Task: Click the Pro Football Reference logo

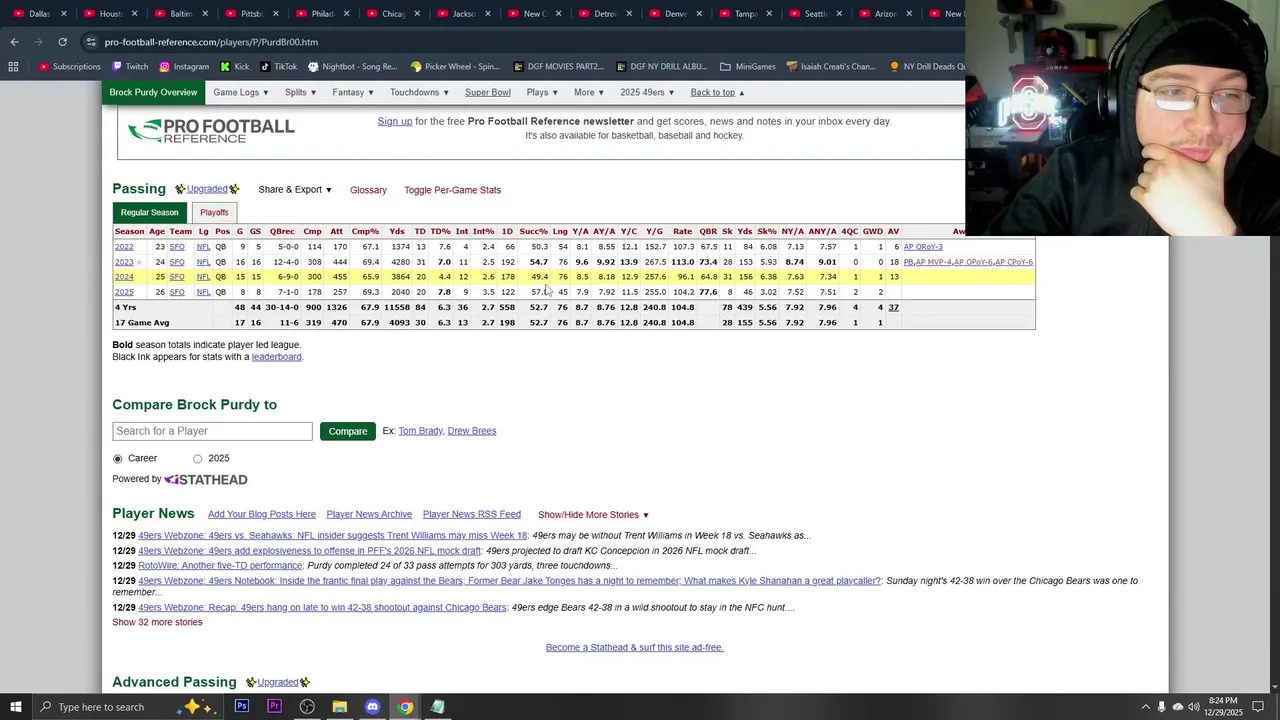Action: coord(211,131)
